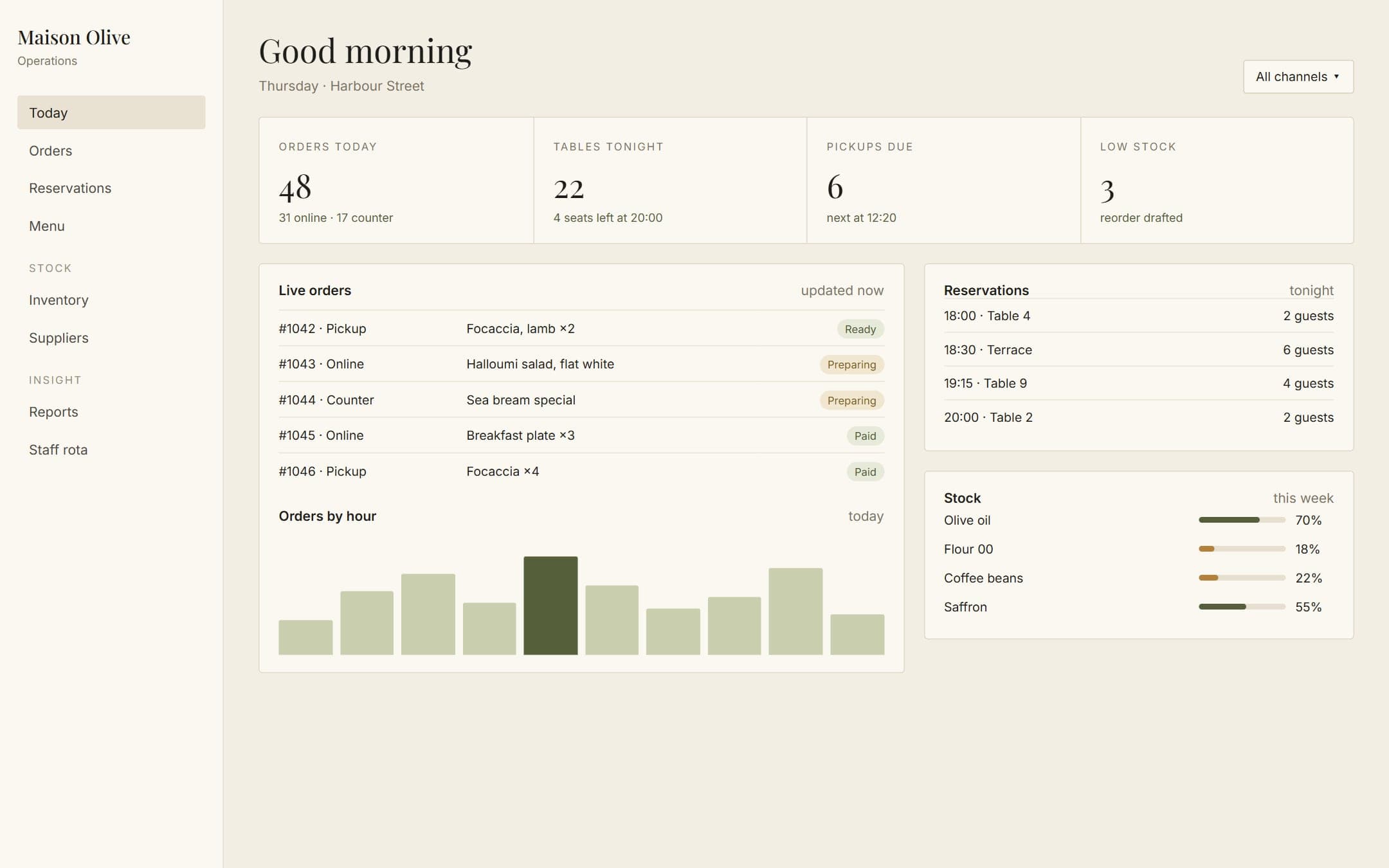
Task: Select the '18:30 · Terrace' reservation
Action: coord(1139,350)
